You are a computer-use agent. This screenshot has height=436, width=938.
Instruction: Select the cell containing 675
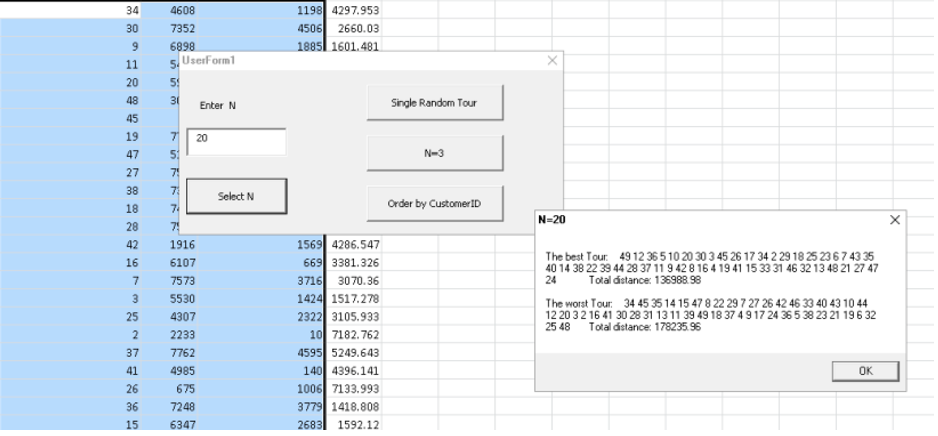tap(170, 389)
